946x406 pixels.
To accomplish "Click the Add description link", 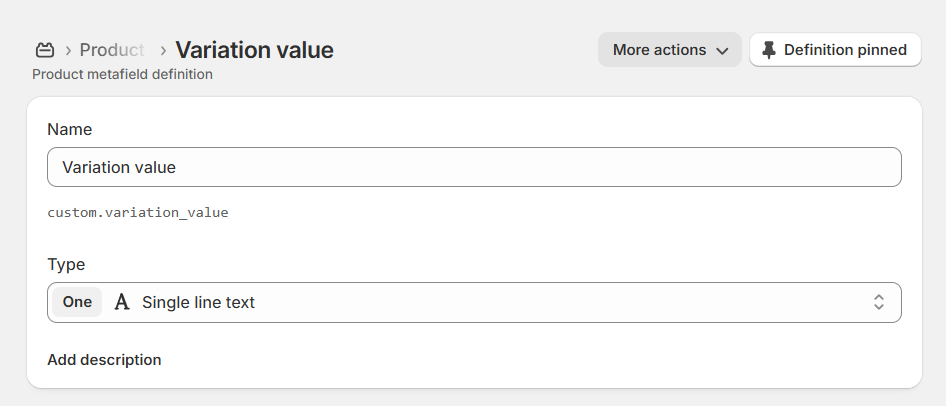I will [104, 359].
